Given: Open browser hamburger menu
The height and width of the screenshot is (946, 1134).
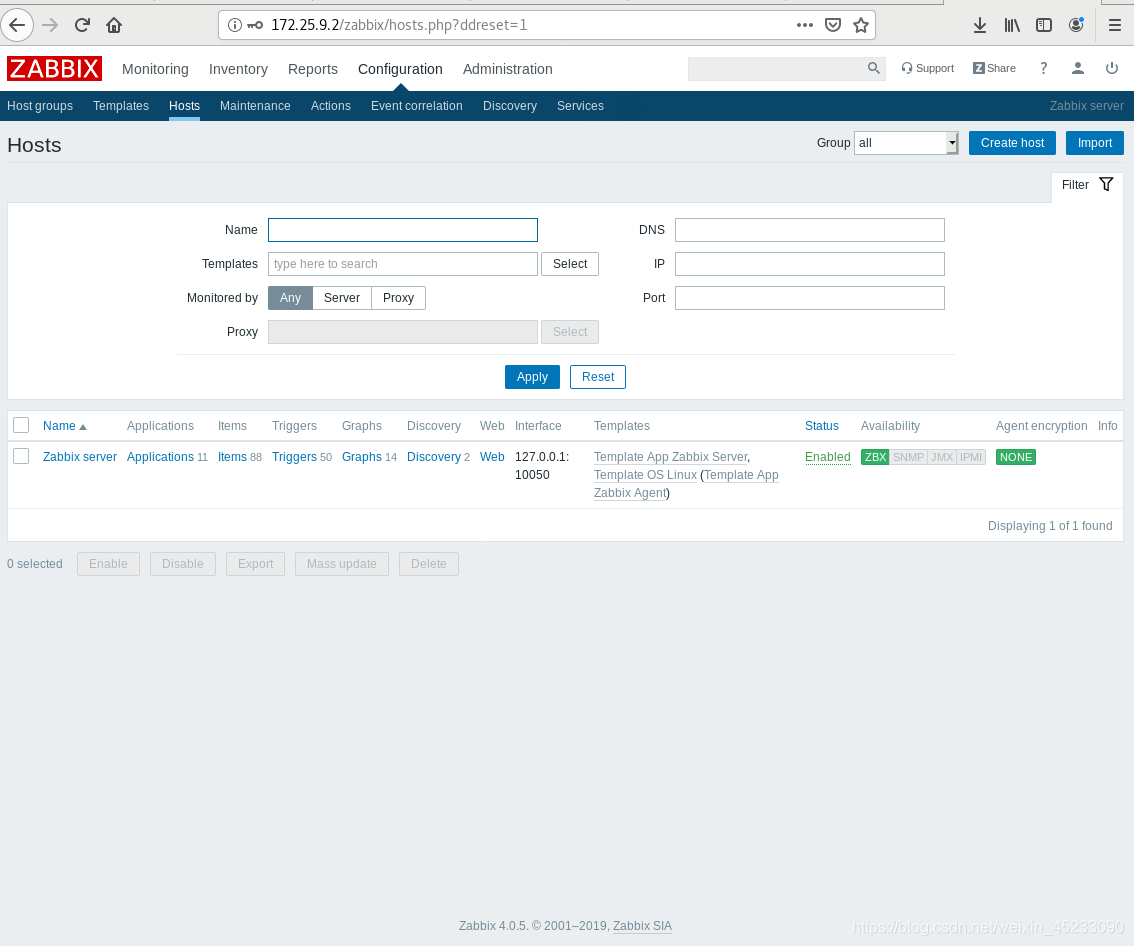Looking at the screenshot, I should point(1114,25).
